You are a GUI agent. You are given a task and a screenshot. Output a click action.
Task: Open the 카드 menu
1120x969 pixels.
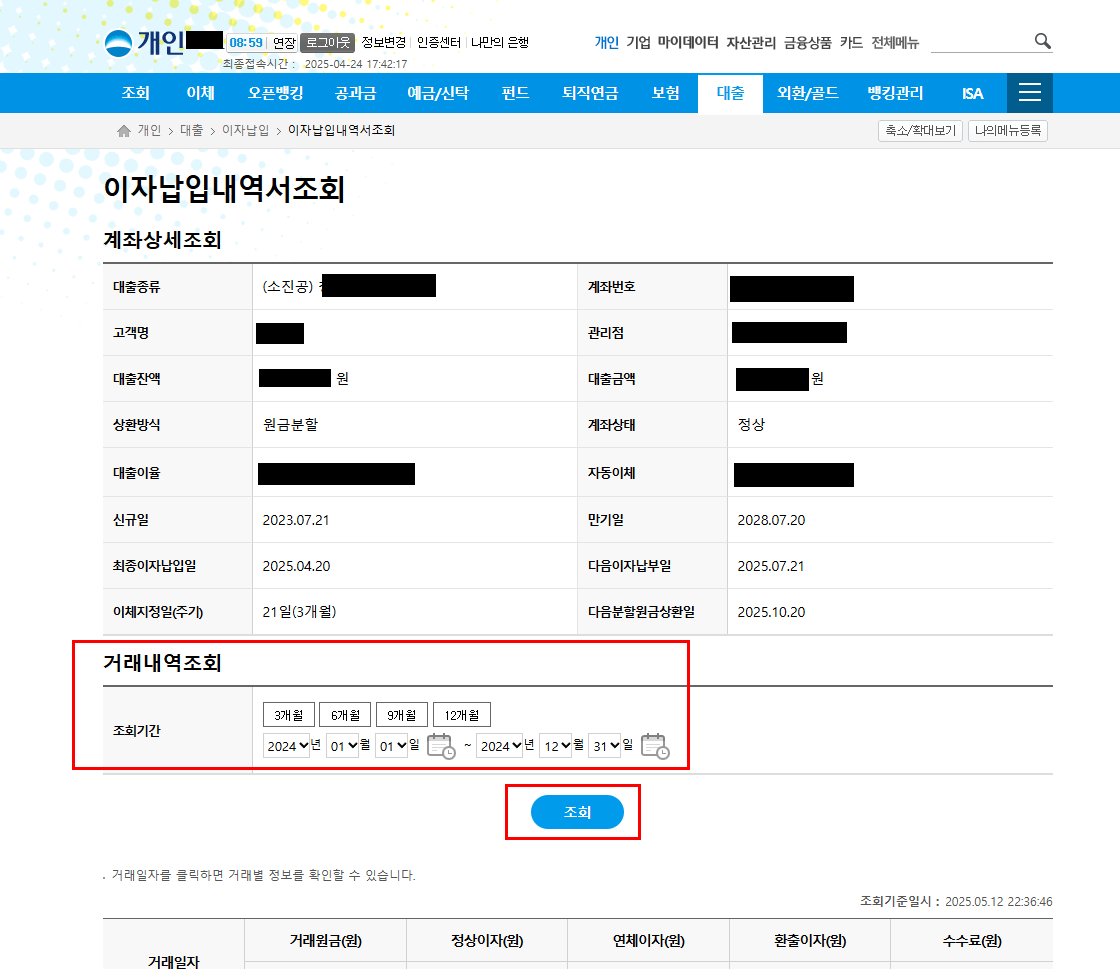pos(850,42)
